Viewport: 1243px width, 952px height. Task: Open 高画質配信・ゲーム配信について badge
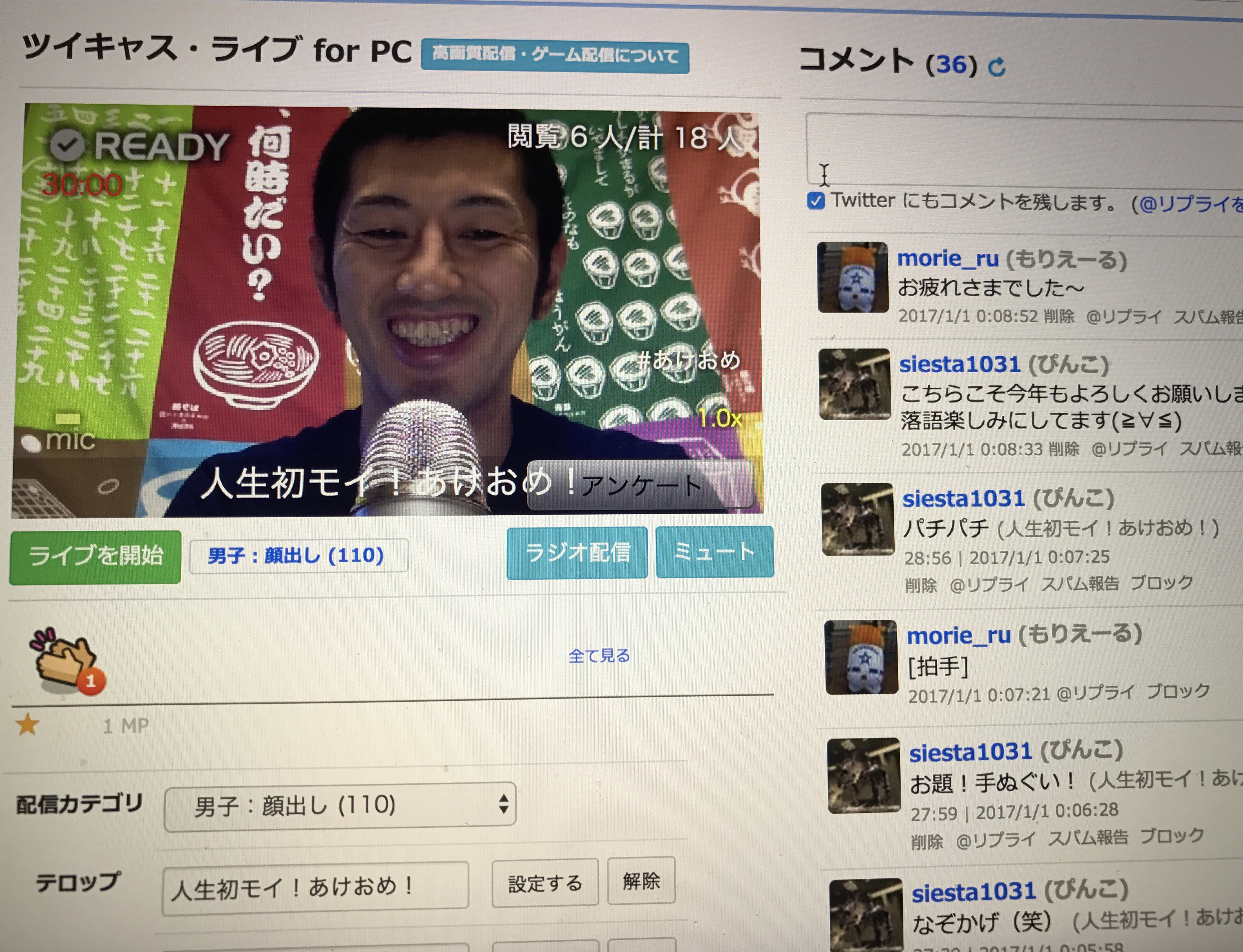pos(555,57)
